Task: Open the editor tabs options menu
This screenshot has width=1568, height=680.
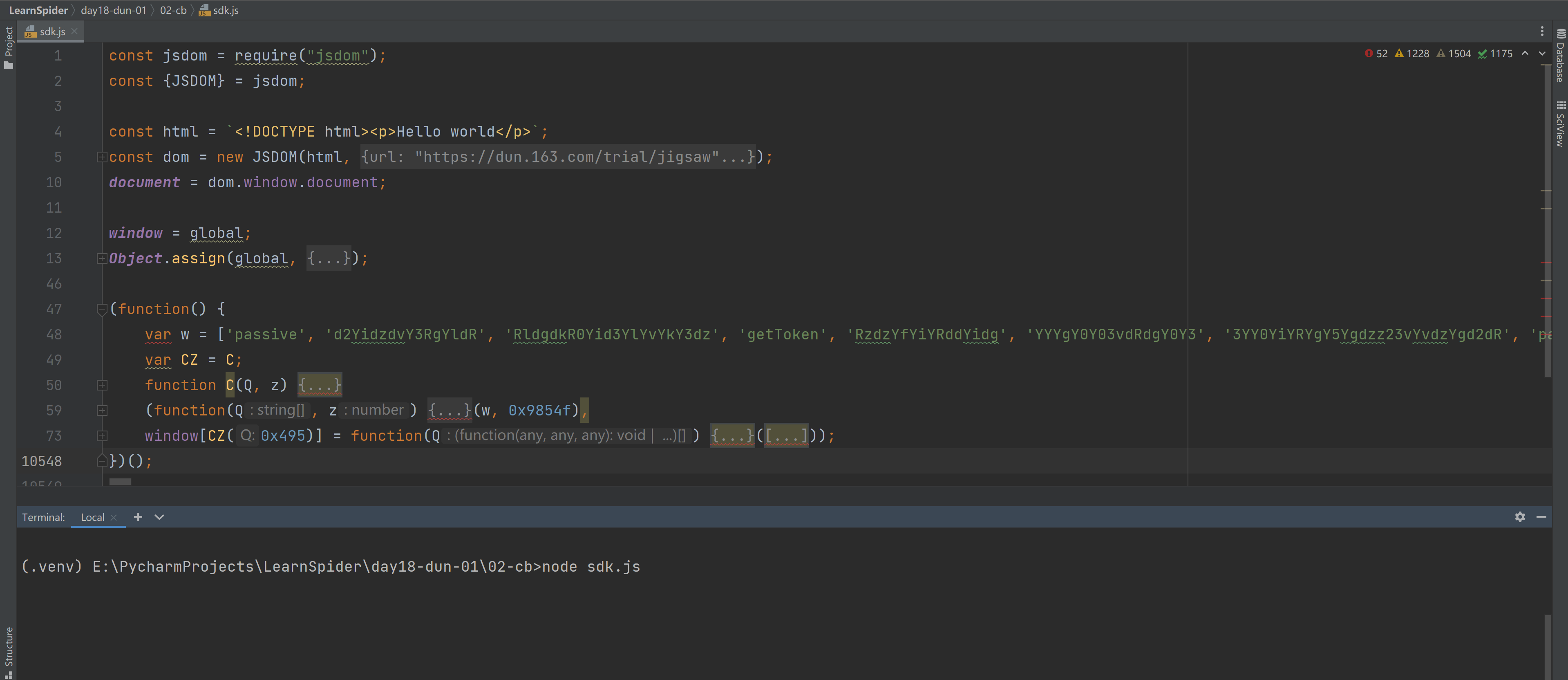Action: coord(1542,31)
